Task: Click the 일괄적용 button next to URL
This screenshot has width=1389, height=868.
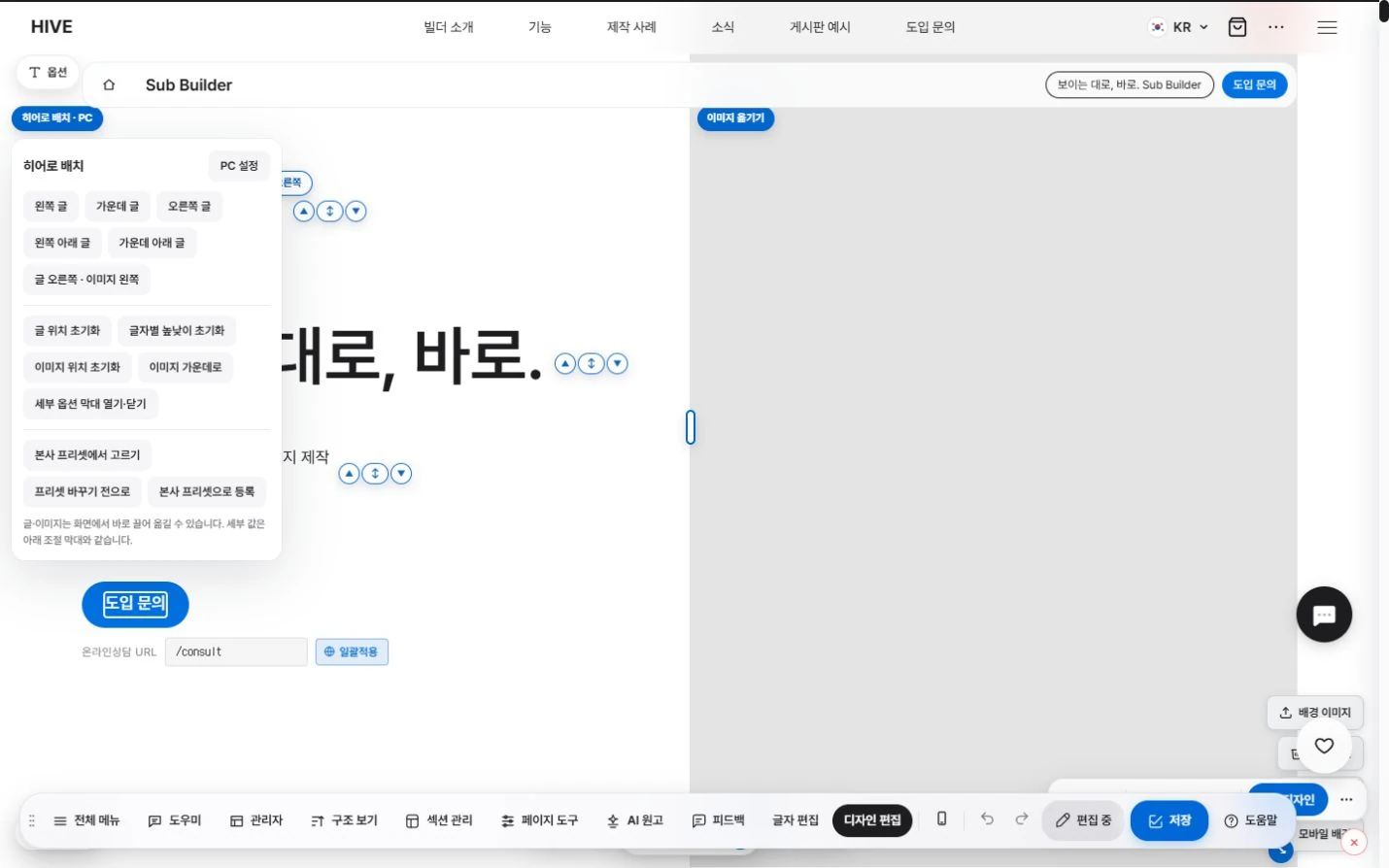Action: [x=352, y=651]
